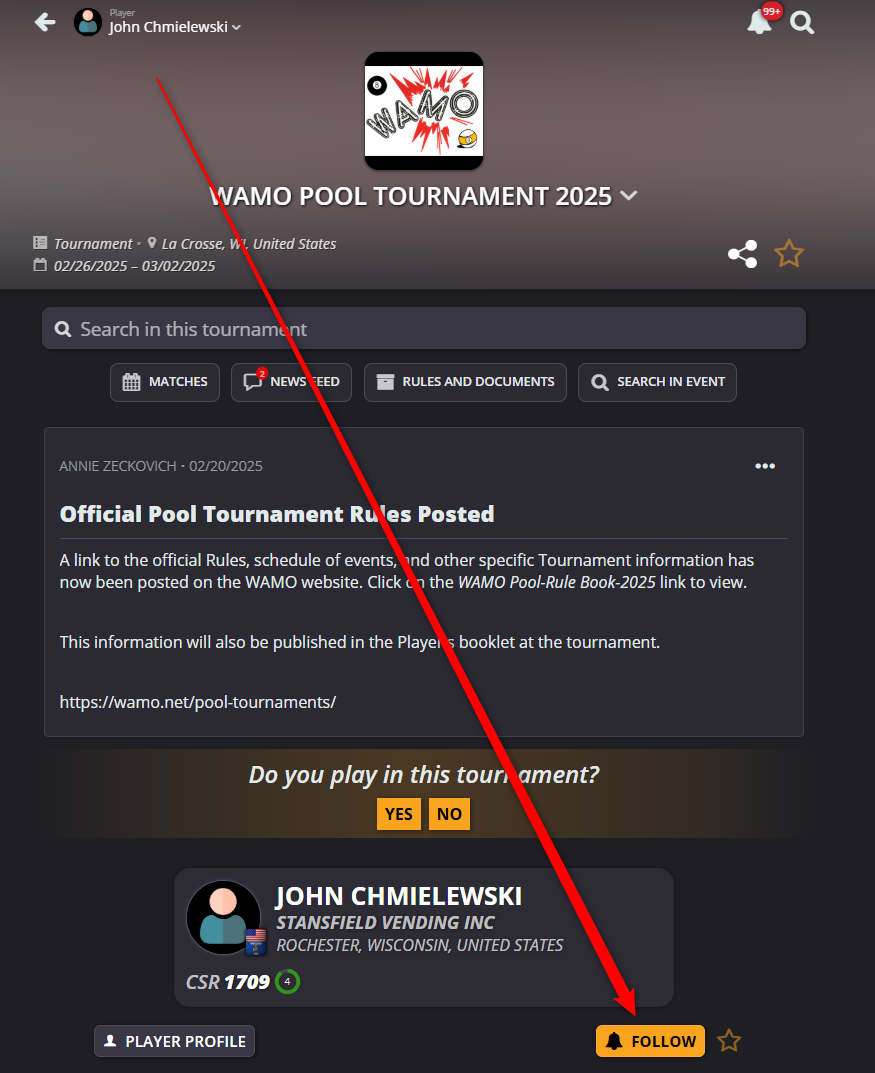This screenshot has width=875, height=1073.
Task: Click the Search in this tournament field
Action: tap(424, 328)
